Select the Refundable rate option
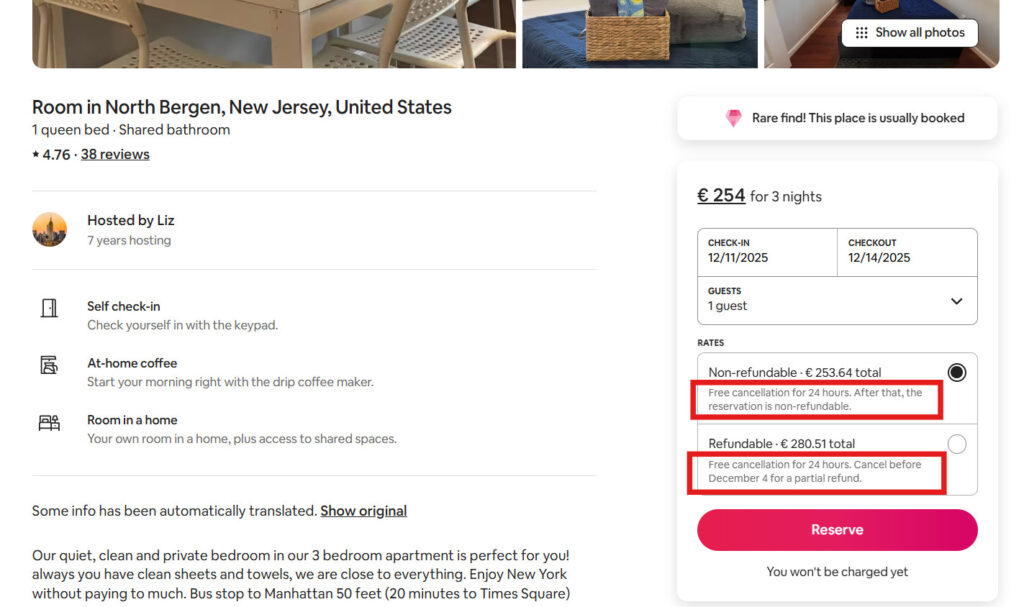Image resolution: width=1024 pixels, height=607 pixels. (956, 443)
